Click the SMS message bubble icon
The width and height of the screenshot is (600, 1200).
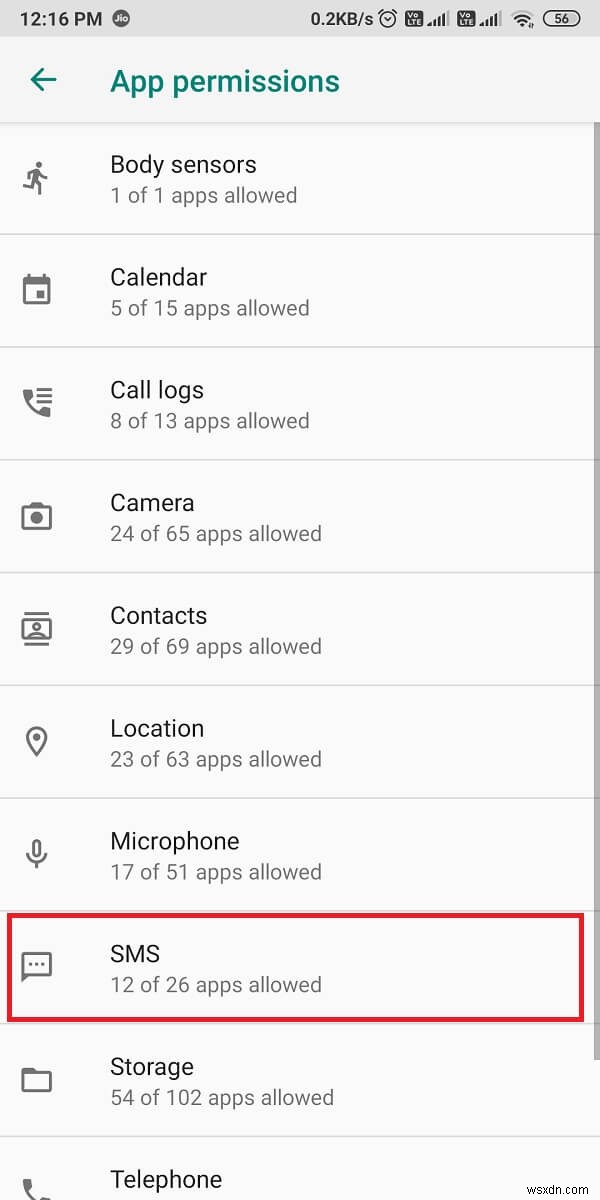tap(38, 967)
